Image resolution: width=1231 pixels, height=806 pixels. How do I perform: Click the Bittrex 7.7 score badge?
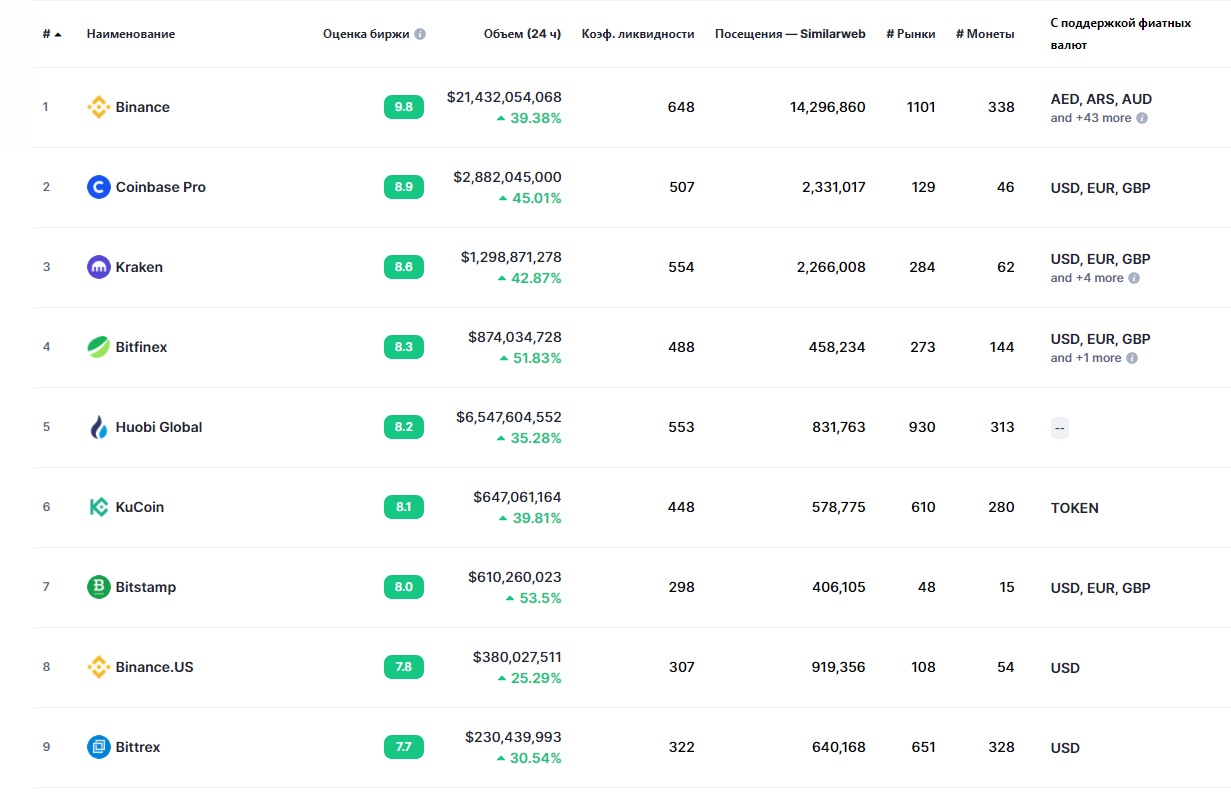(404, 747)
